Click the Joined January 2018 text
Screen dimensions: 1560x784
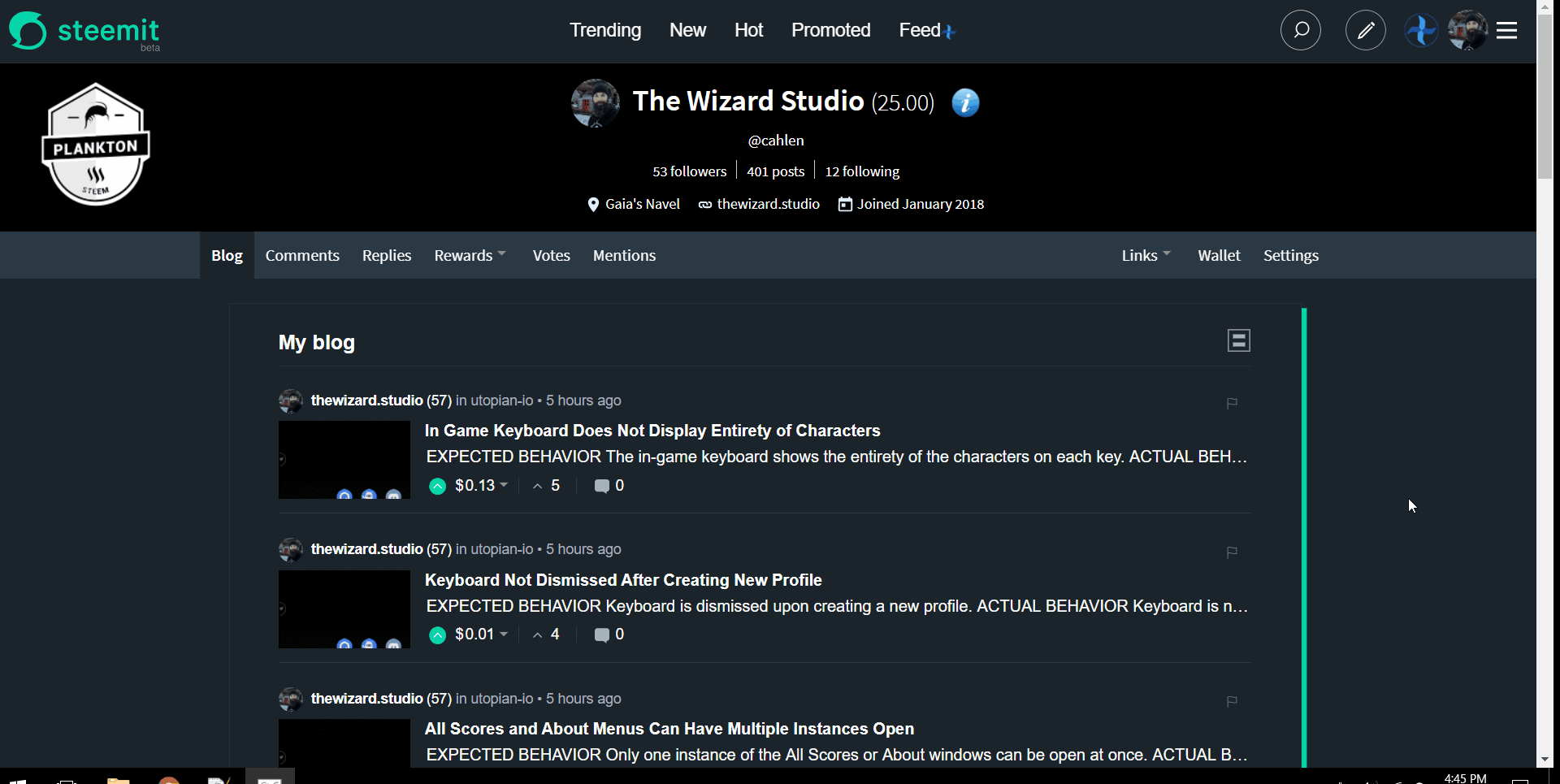[x=921, y=204]
